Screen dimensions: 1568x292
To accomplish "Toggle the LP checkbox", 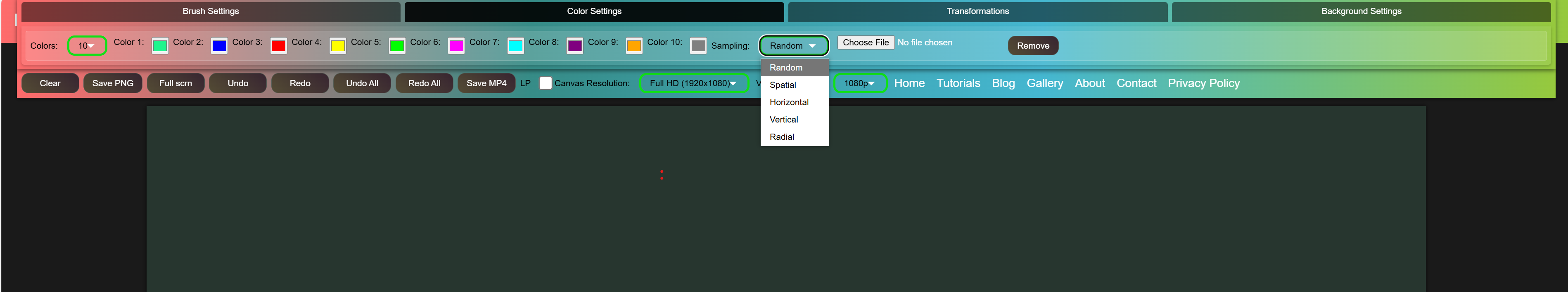I will coord(546,83).
